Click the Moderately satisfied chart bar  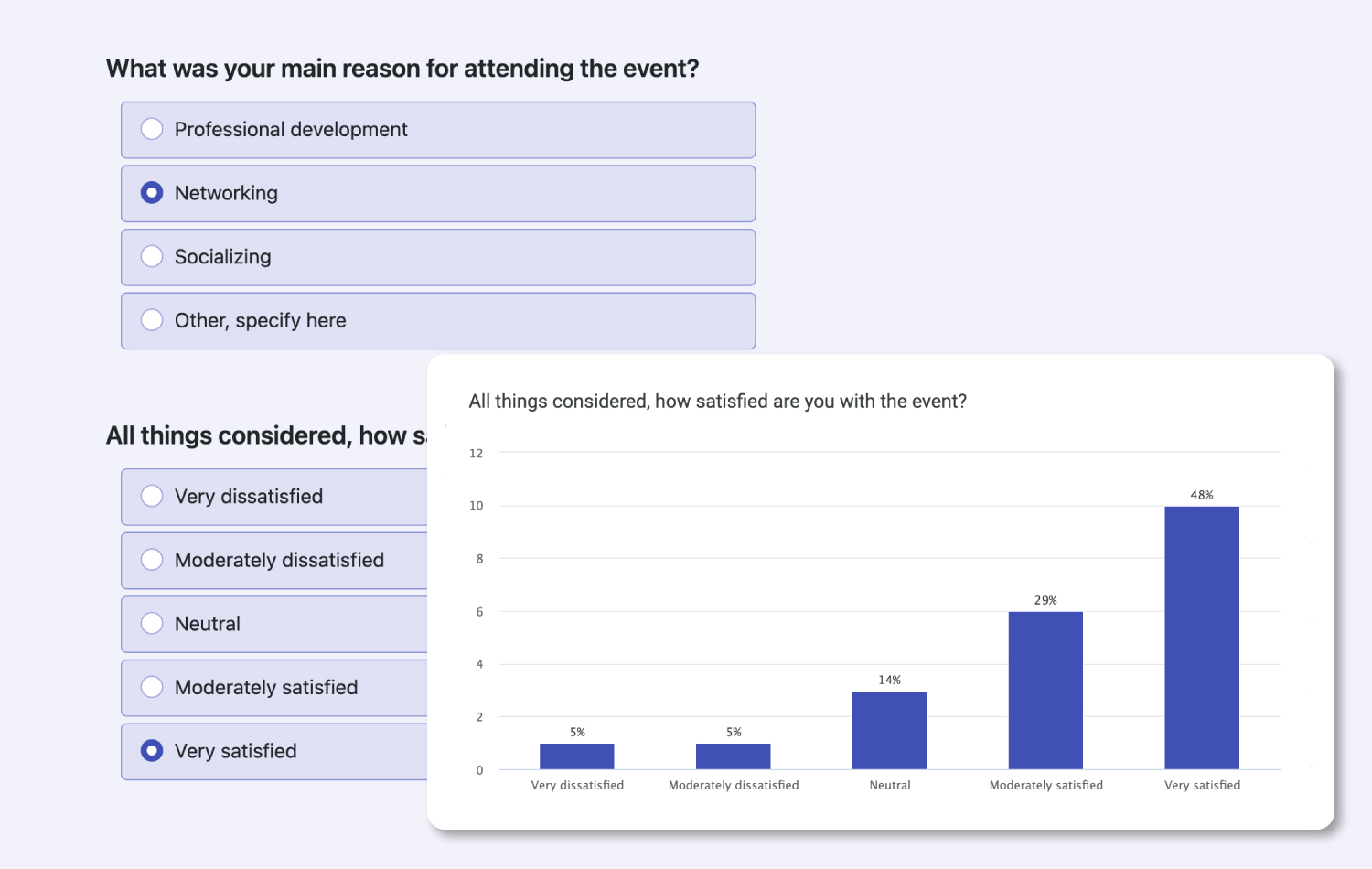click(x=1045, y=691)
